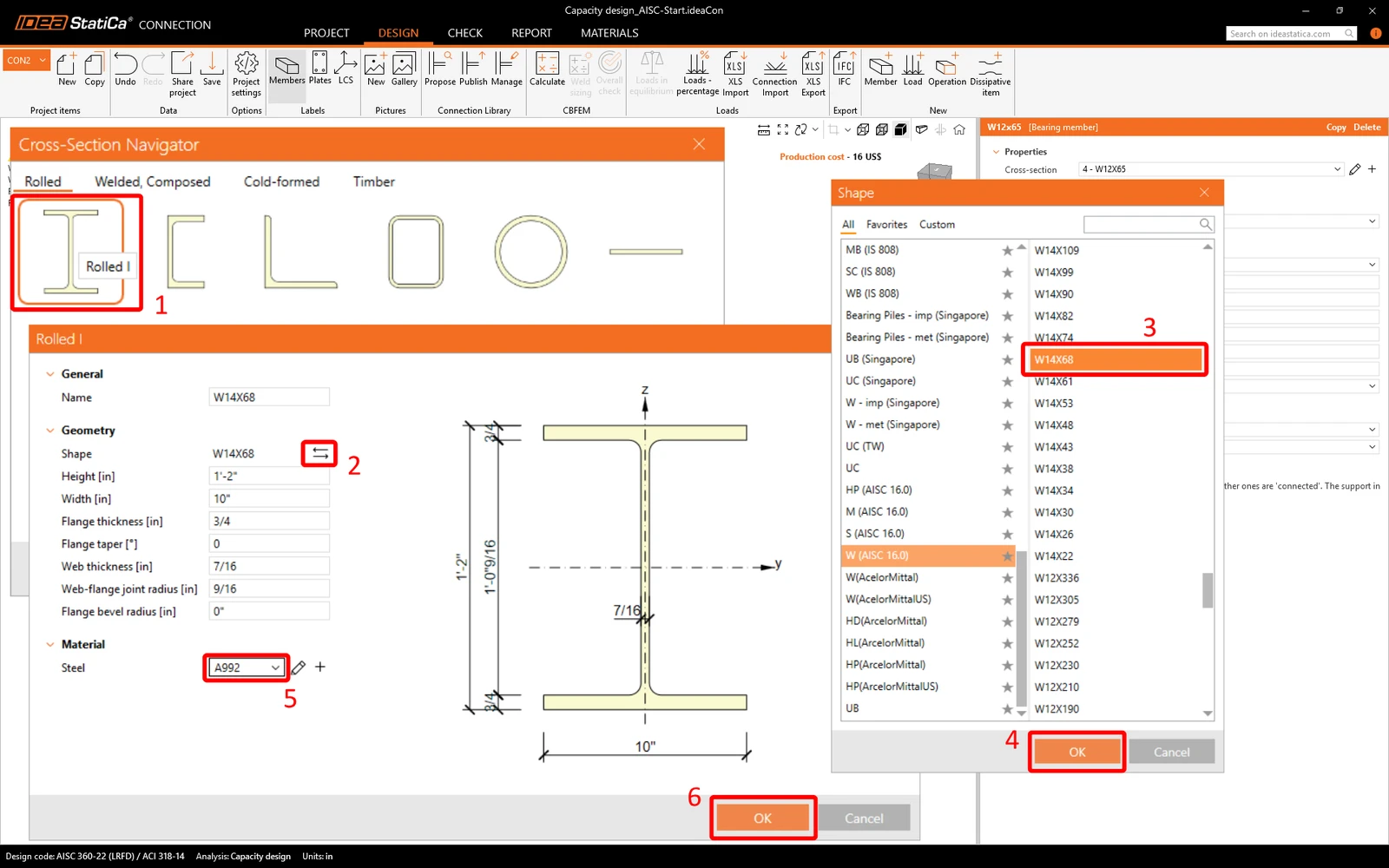Edit the A992 steel with the pencil icon
This screenshot has width=1389, height=868.
[x=299, y=667]
